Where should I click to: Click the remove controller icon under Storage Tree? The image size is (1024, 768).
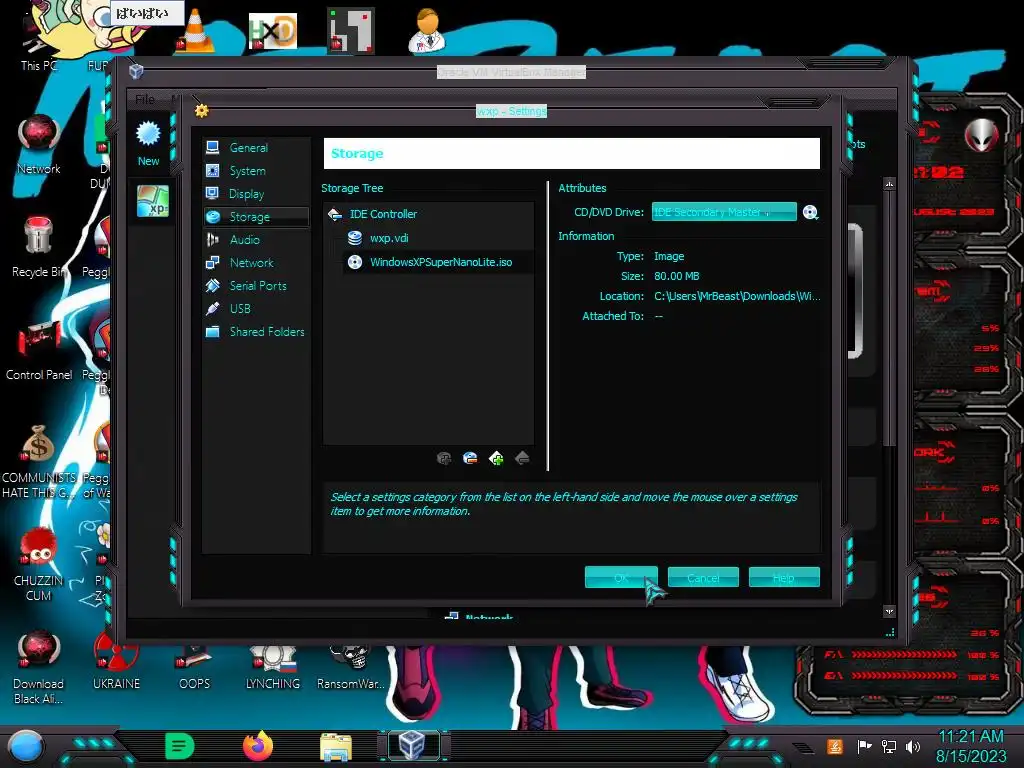click(x=522, y=458)
